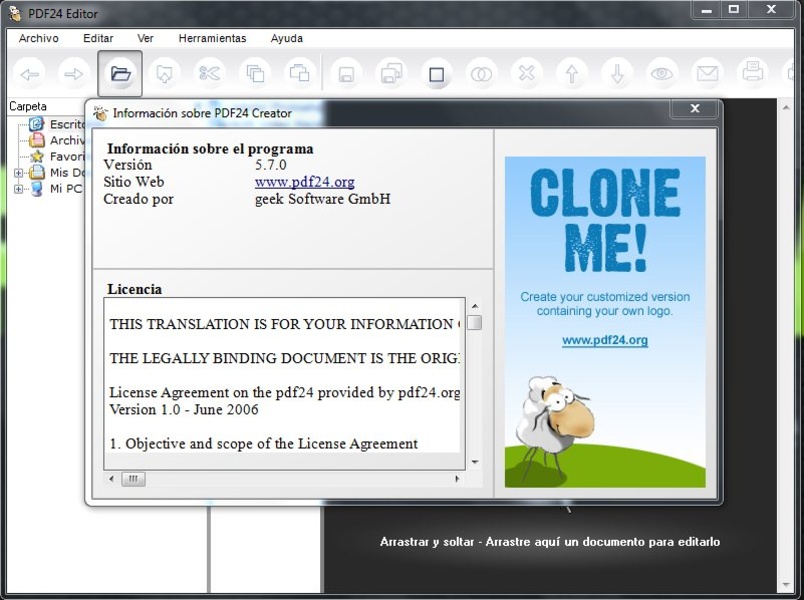Viewport: 804px width, 600px height.
Task: Open www.pdf24.org link in Clone Me banner
Action: [x=605, y=340]
